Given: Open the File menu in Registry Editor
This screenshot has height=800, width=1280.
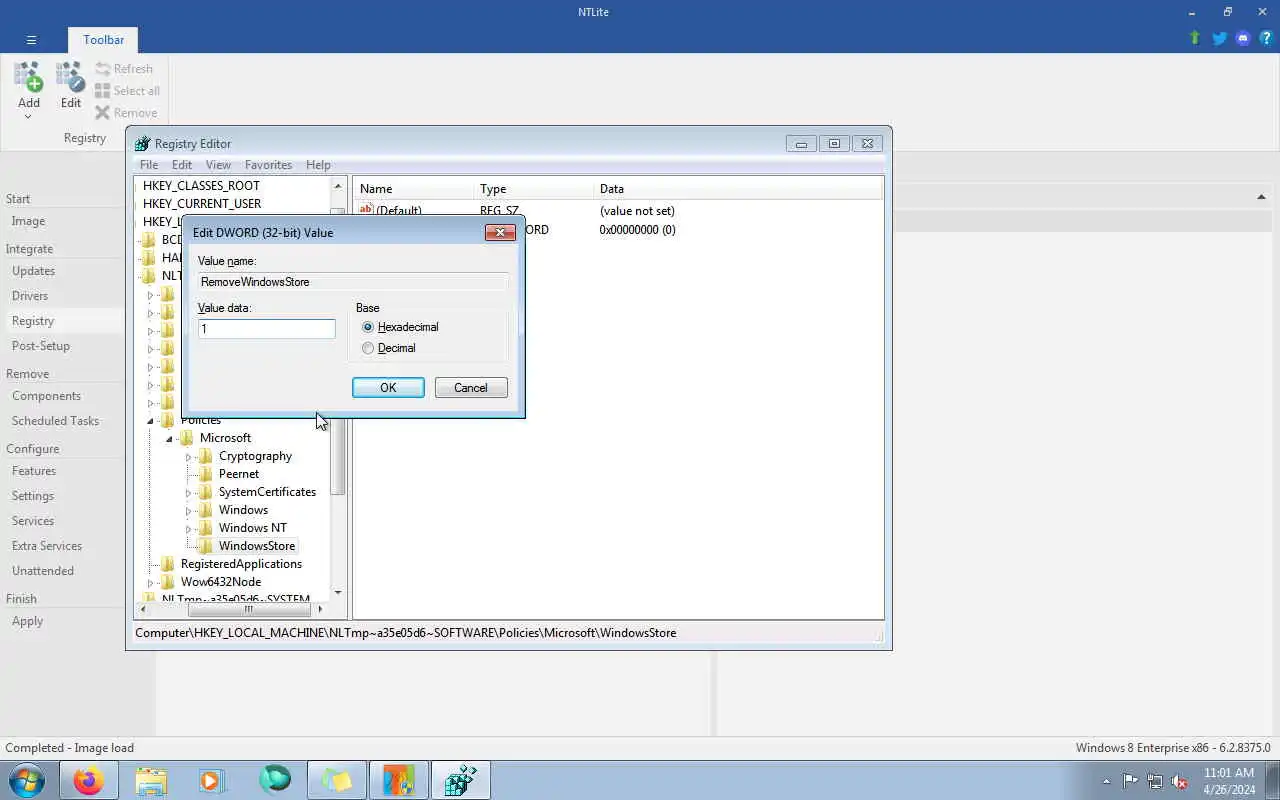Looking at the screenshot, I should click(x=149, y=165).
